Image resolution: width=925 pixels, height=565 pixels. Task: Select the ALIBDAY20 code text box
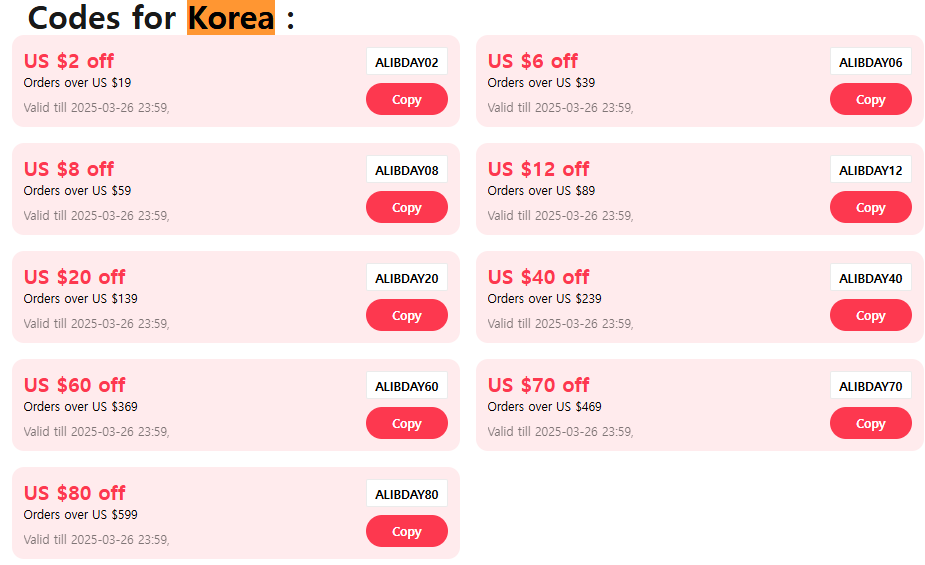(406, 278)
